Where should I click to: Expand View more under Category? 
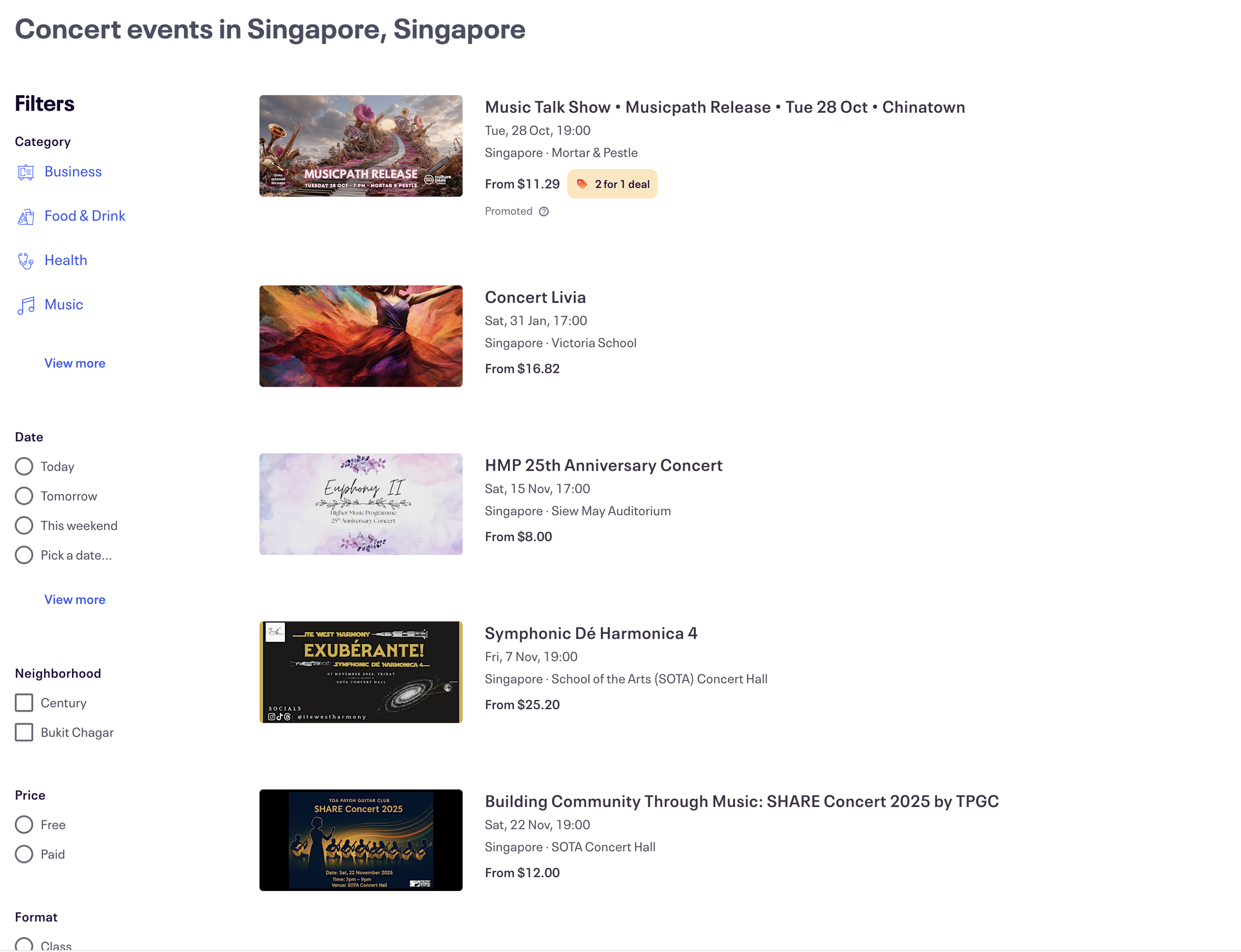(75, 363)
